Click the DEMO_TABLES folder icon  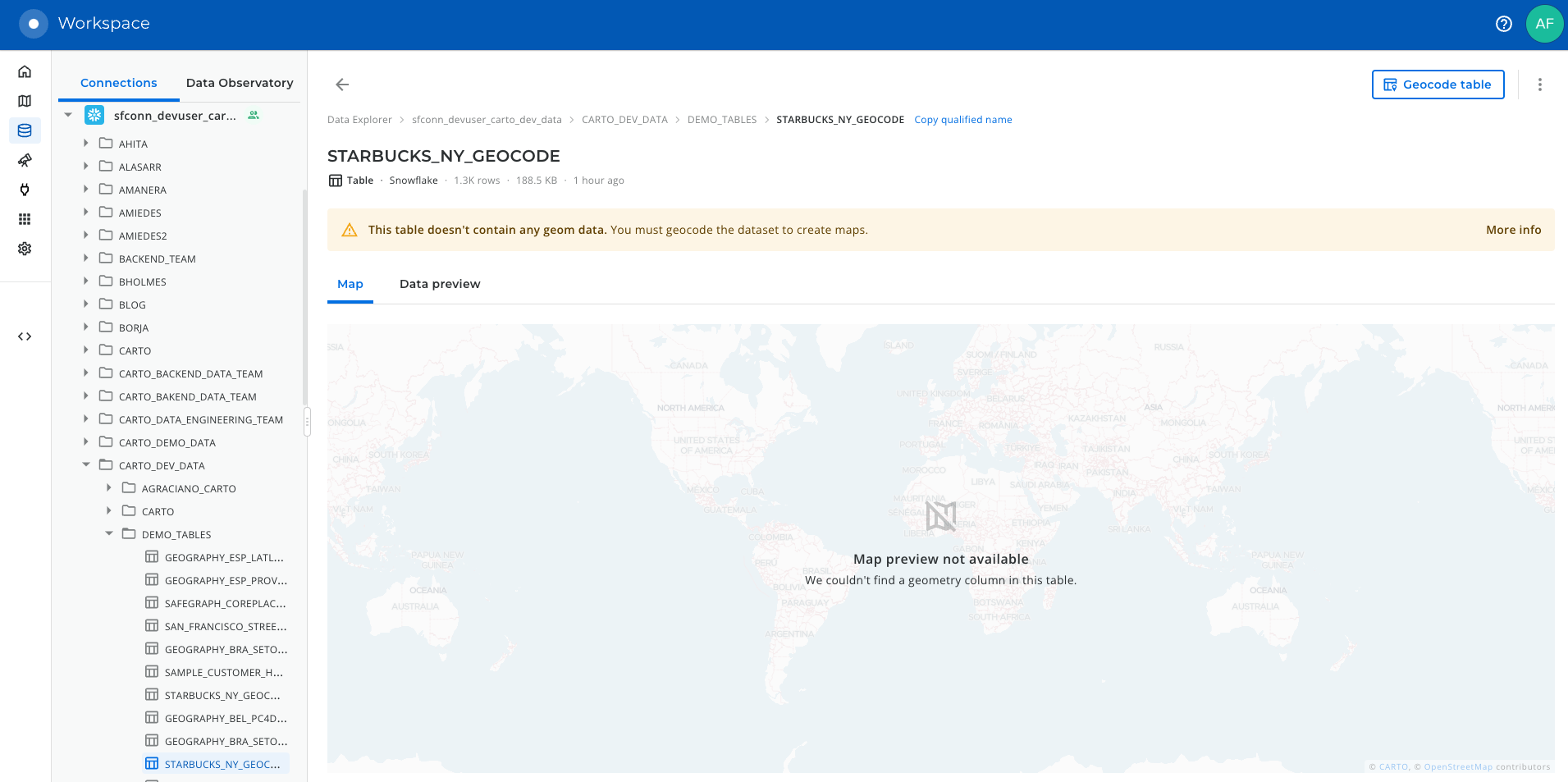tap(129, 533)
